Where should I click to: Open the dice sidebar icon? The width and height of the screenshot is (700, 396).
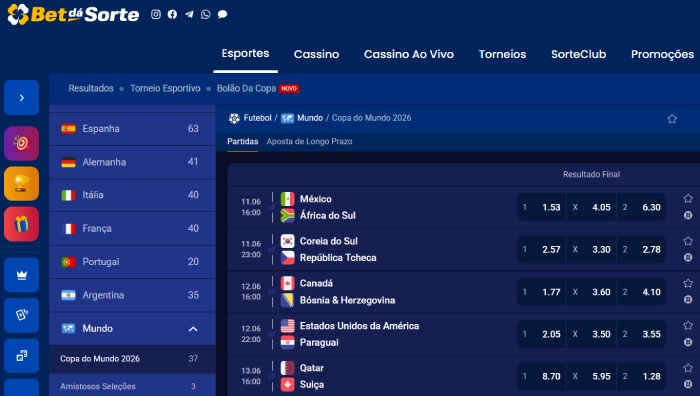pos(21,356)
